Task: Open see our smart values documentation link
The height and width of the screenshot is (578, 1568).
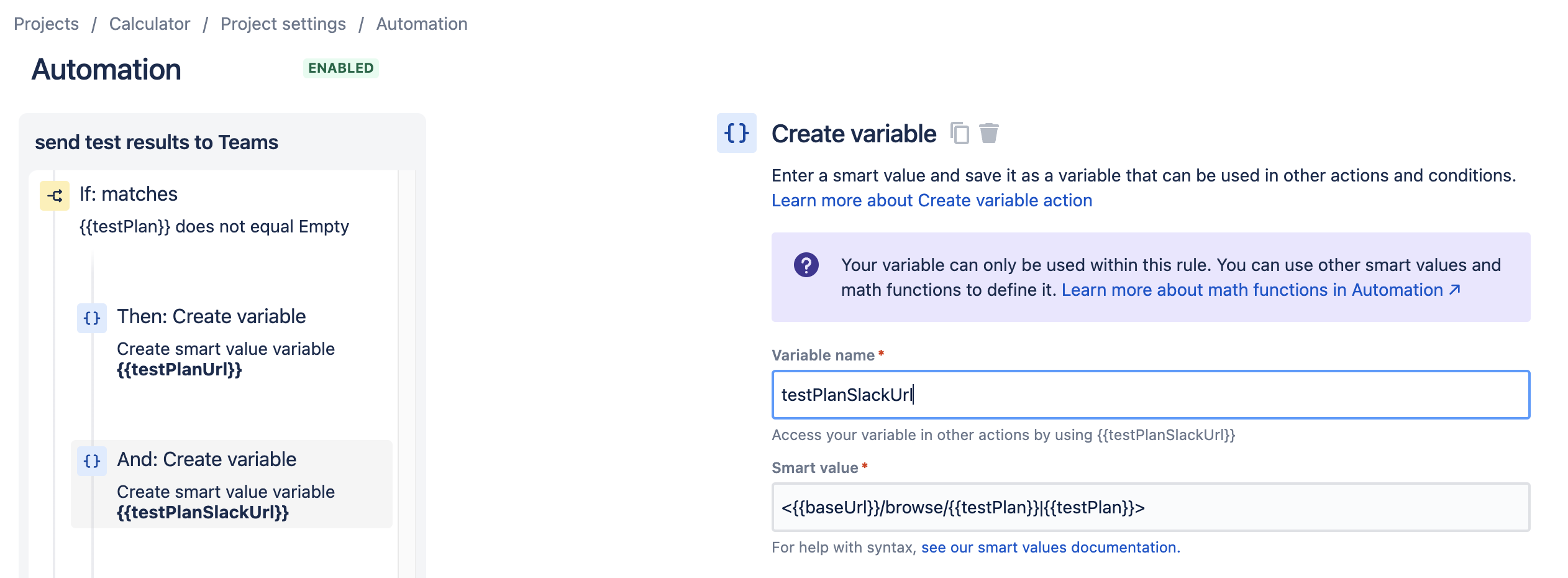Action: (x=1051, y=547)
